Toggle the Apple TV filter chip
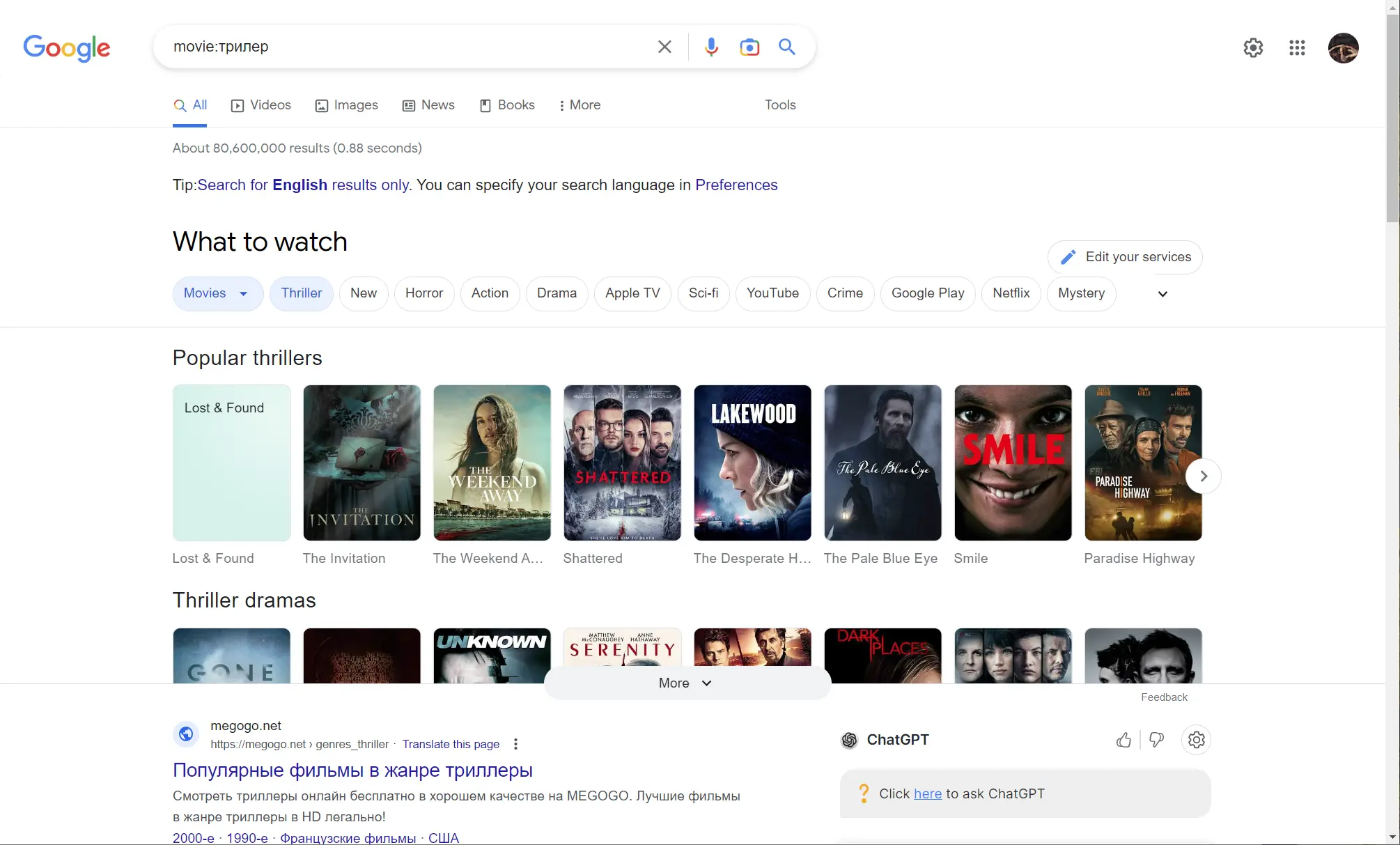The height and width of the screenshot is (845, 1400). [632, 293]
